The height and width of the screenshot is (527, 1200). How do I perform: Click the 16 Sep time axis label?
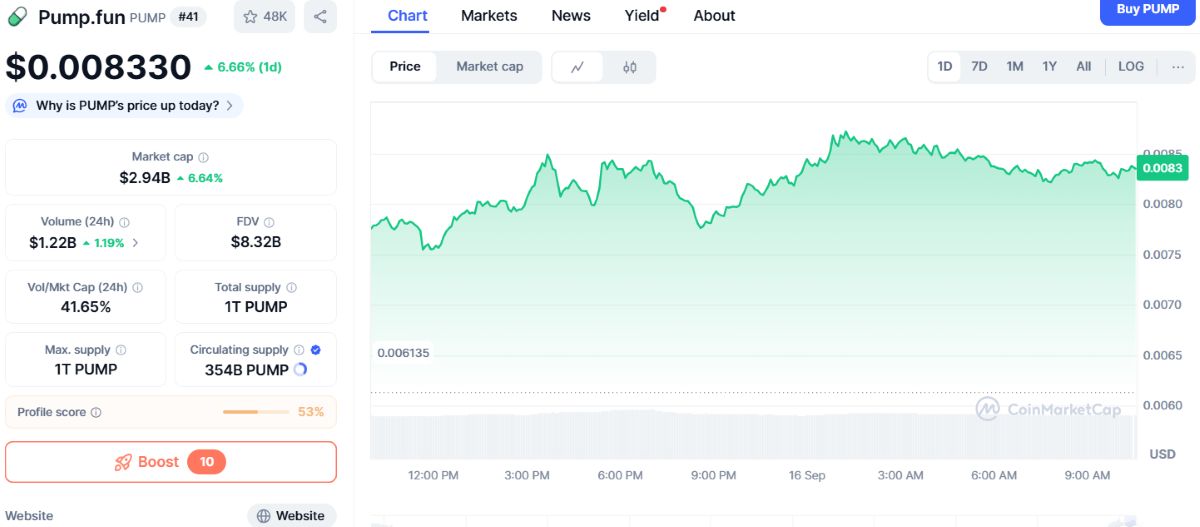807,475
